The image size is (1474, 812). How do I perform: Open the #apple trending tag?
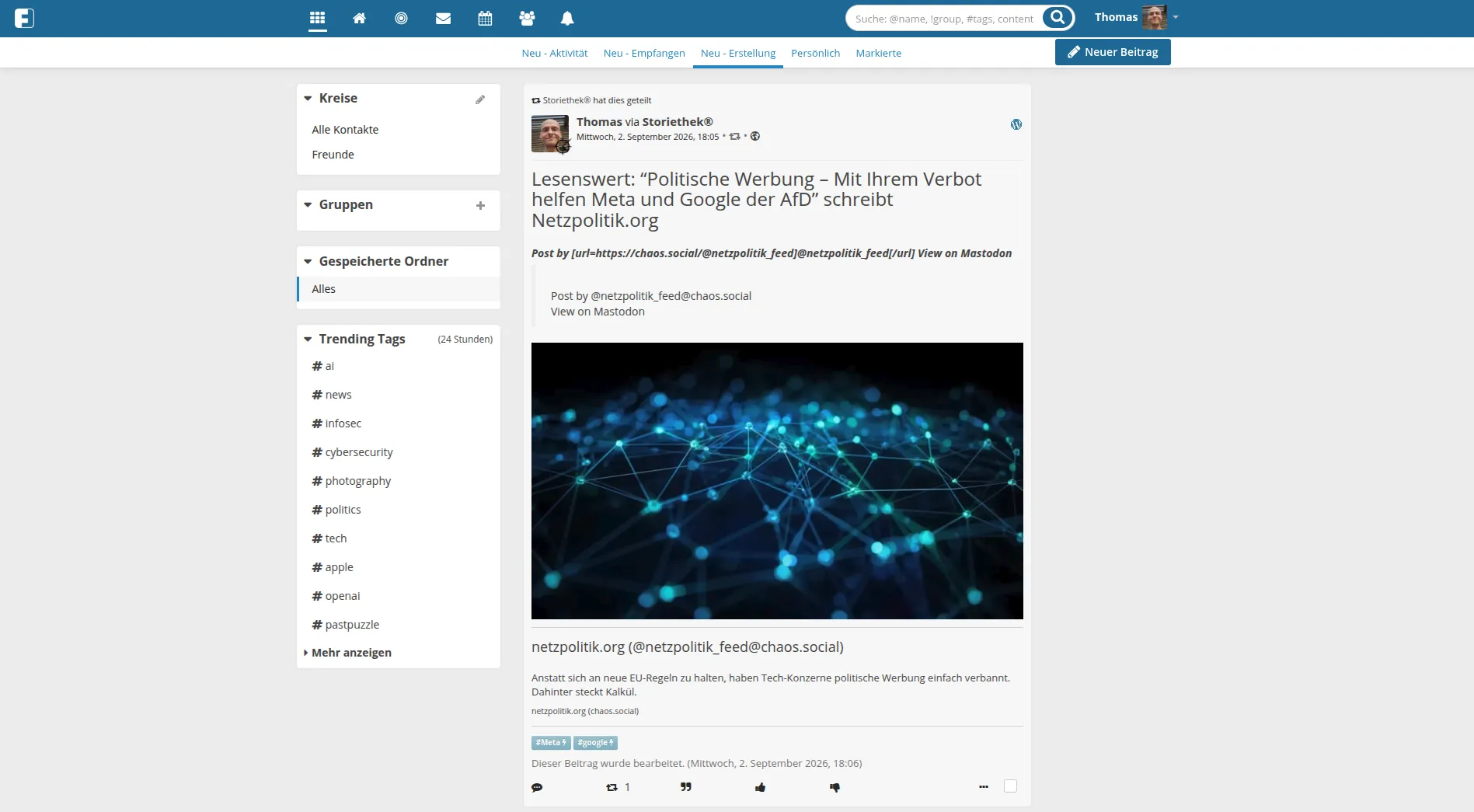coord(333,567)
